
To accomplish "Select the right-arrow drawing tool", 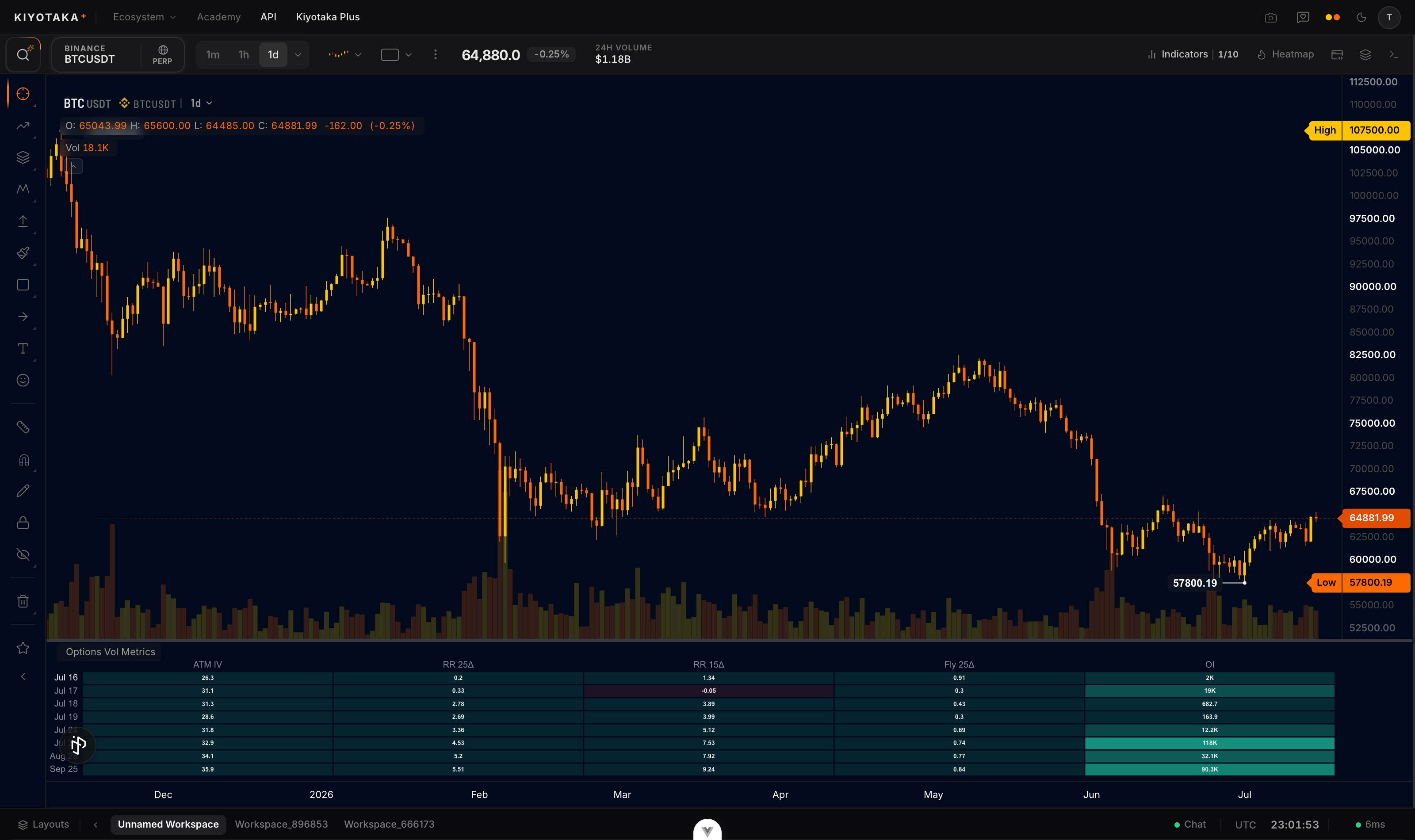I will 23,317.
